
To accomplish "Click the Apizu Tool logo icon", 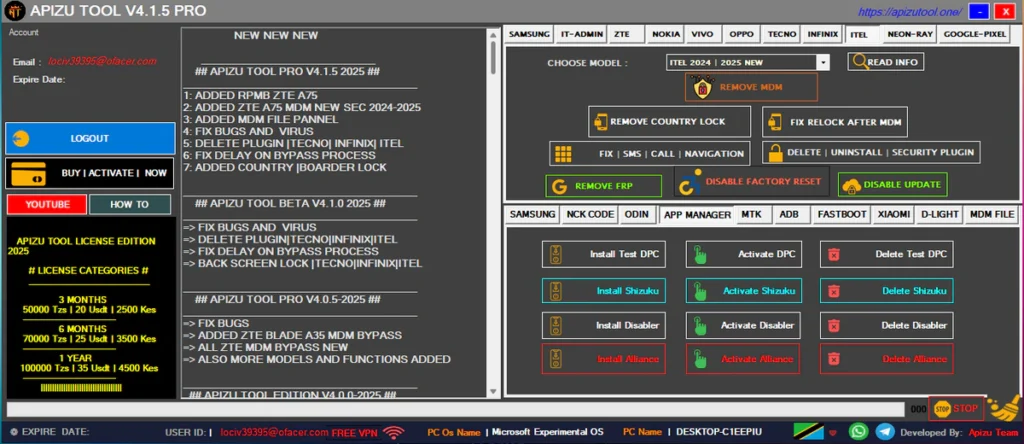I will pyautogui.click(x=14, y=10).
